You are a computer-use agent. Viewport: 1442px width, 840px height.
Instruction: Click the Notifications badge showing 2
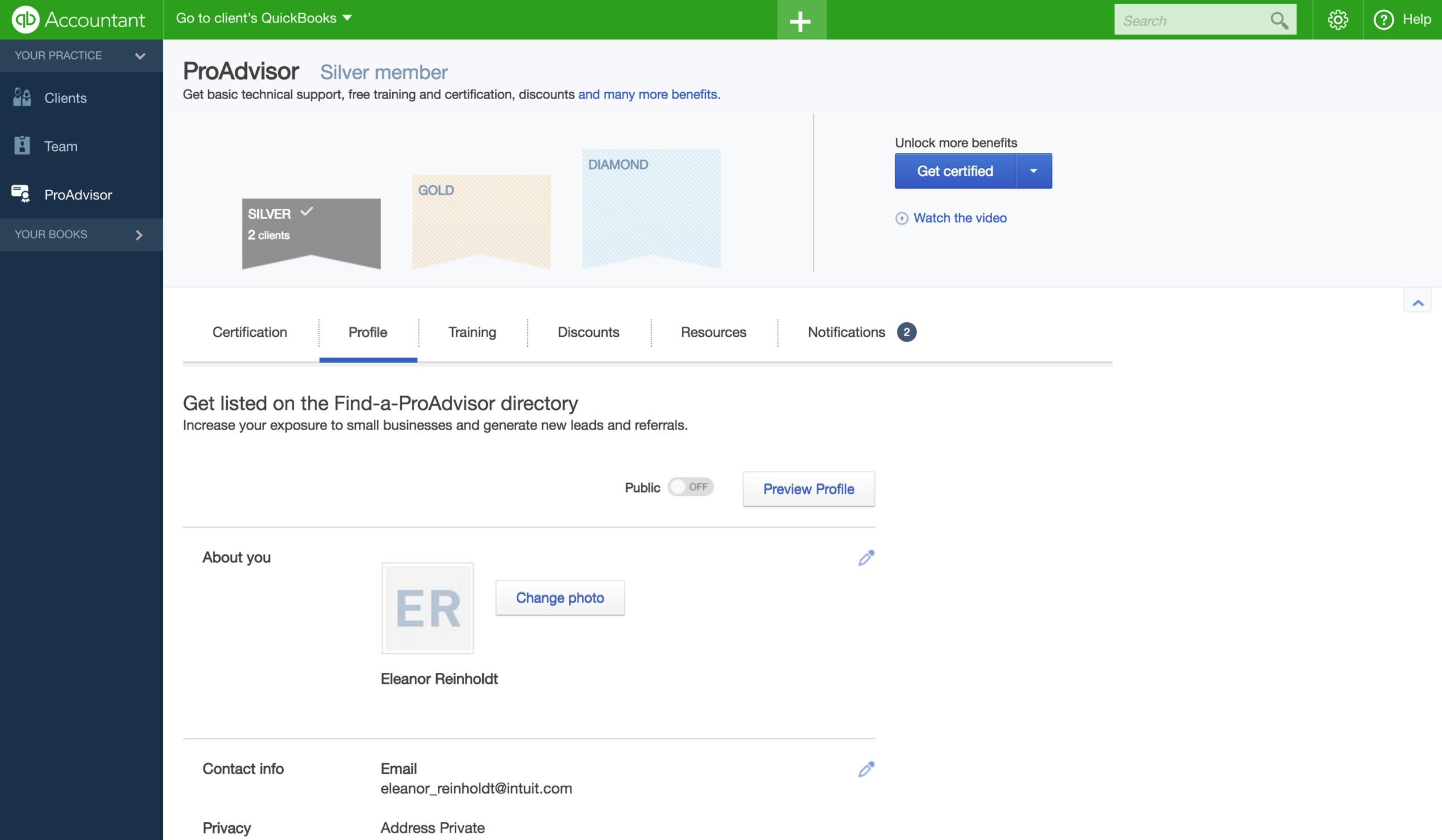point(906,332)
